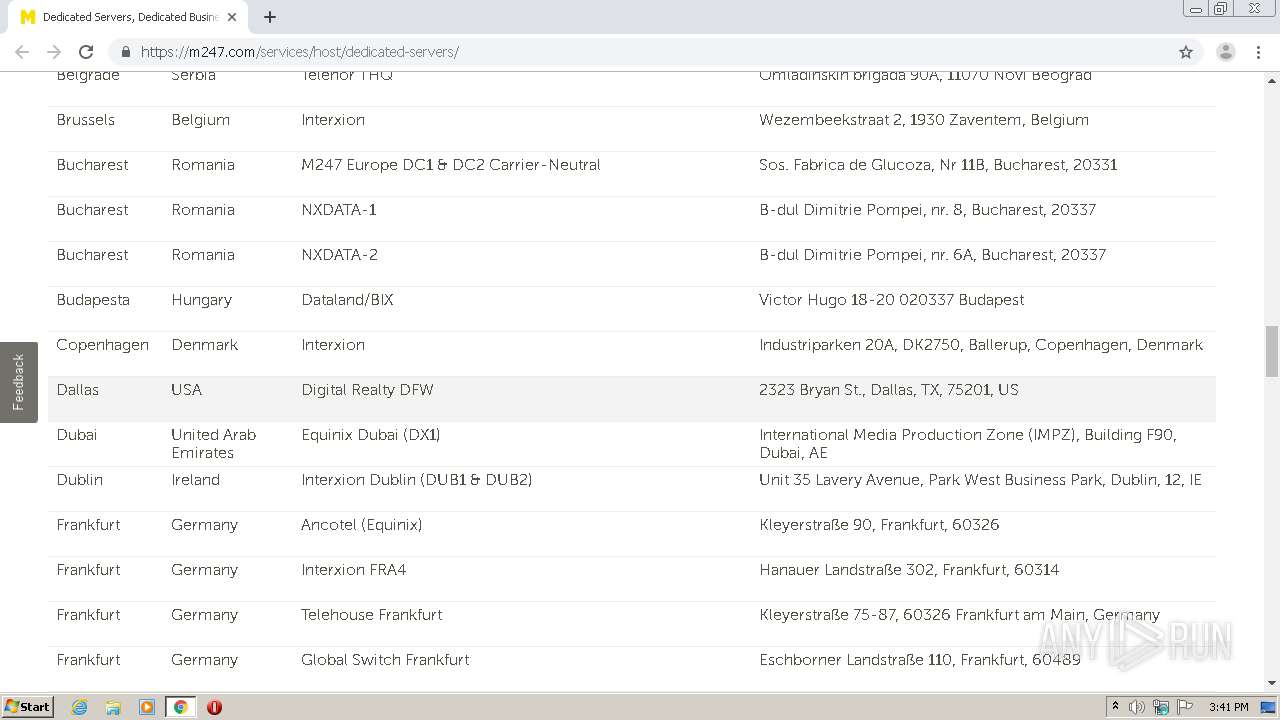Select the 'Wezembeekstraat 2' Zaventem address

coord(924,120)
